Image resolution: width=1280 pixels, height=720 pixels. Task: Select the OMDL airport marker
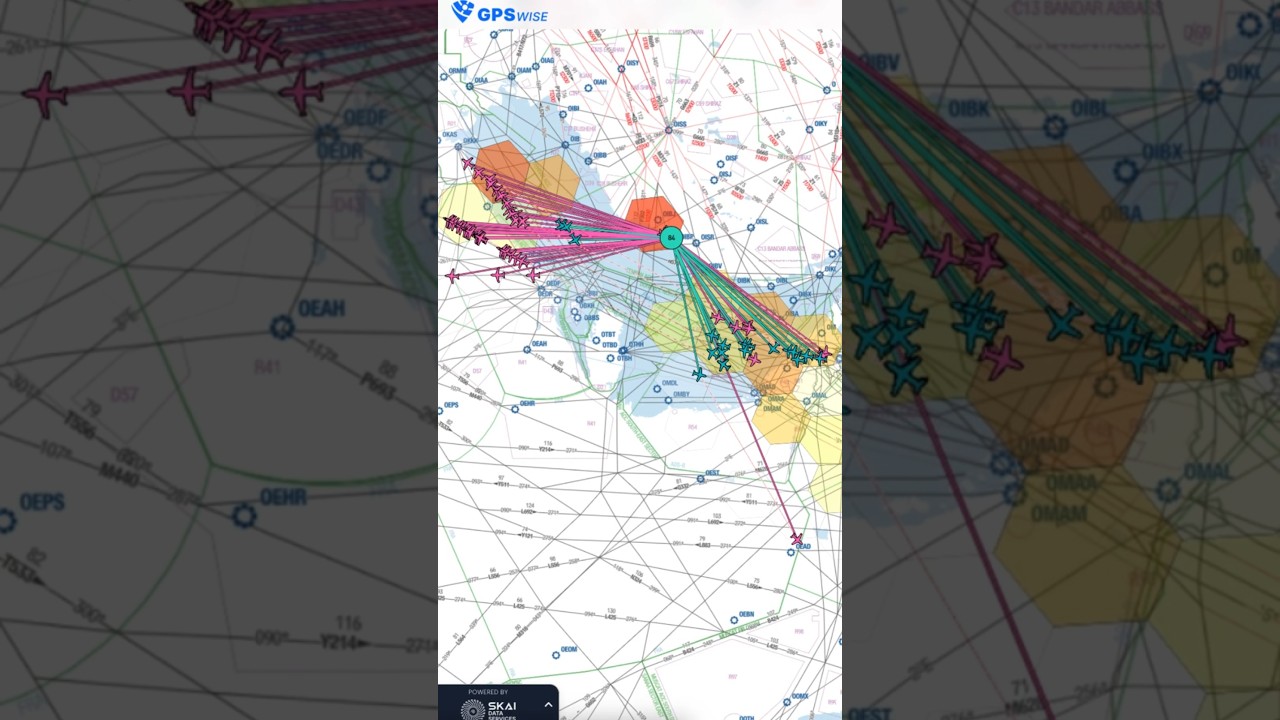pos(657,389)
